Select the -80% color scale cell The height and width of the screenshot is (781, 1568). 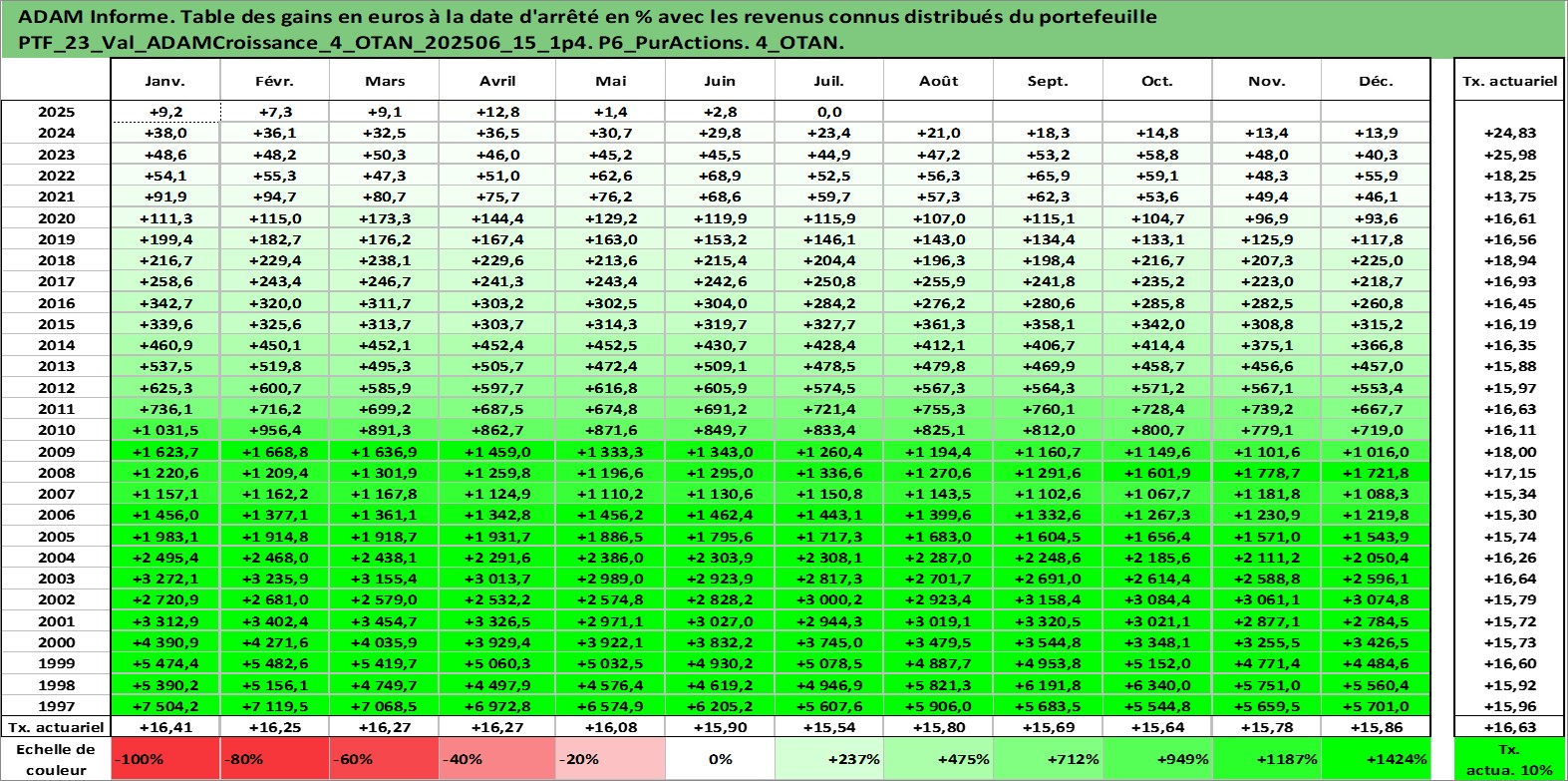(x=275, y=759)
